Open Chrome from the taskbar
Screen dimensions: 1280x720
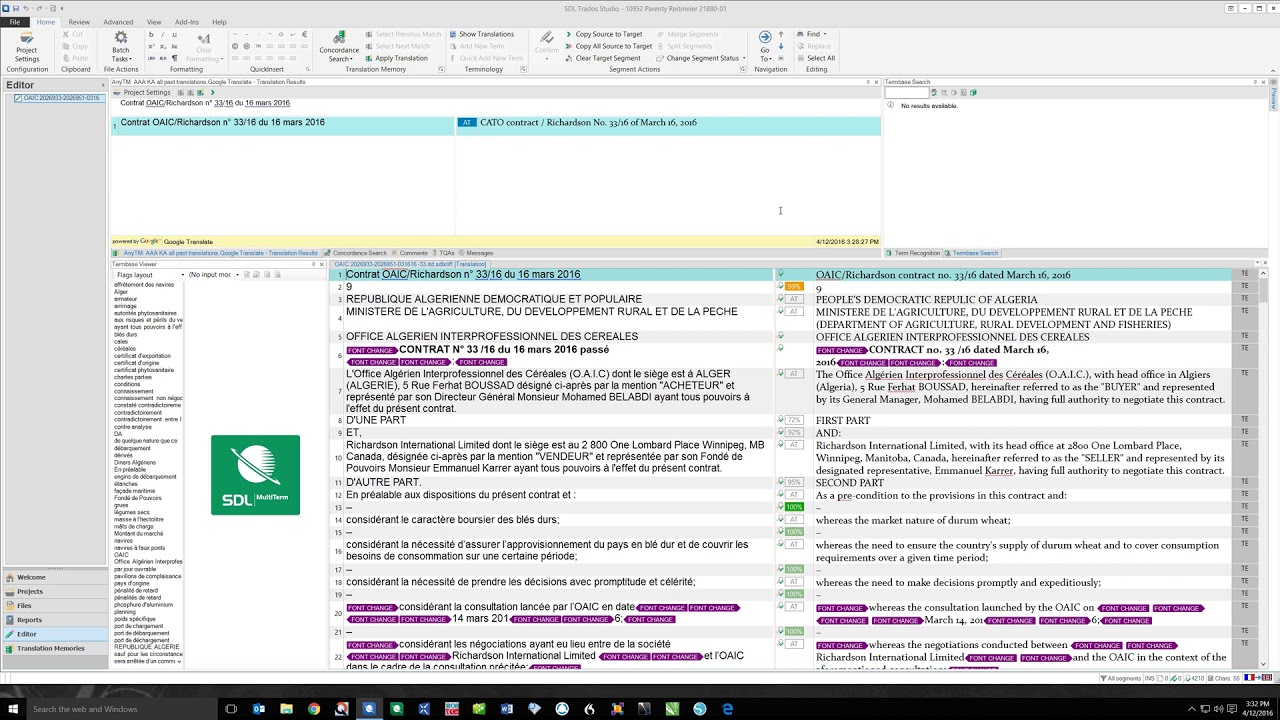(314, 709)
